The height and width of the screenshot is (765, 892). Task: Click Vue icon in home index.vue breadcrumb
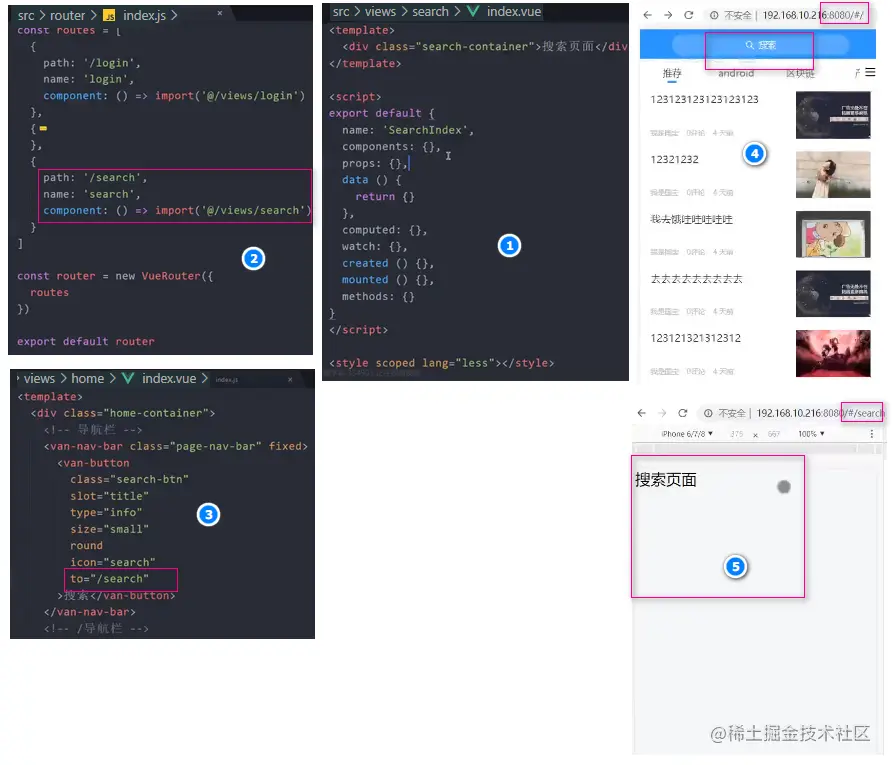click(x=128, y=378)
